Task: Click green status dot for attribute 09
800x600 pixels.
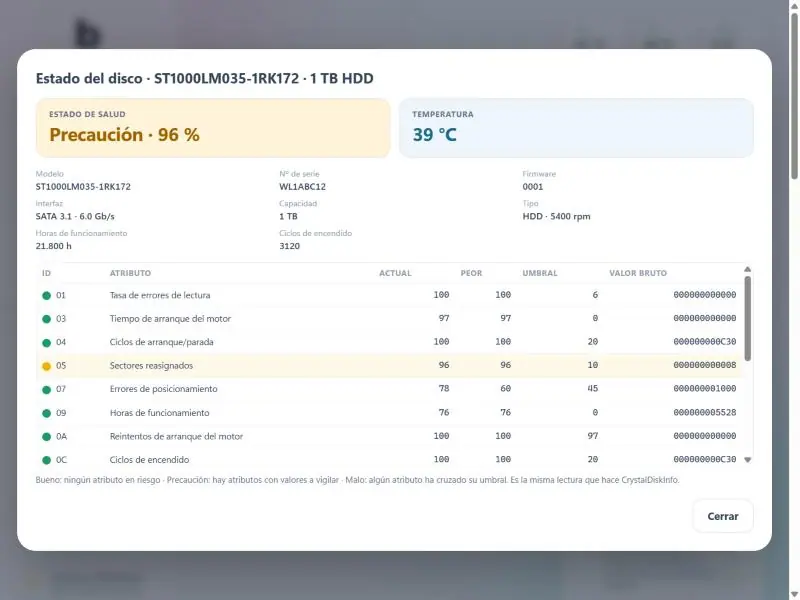Action: pyautogui.click(x=46, y=413)
